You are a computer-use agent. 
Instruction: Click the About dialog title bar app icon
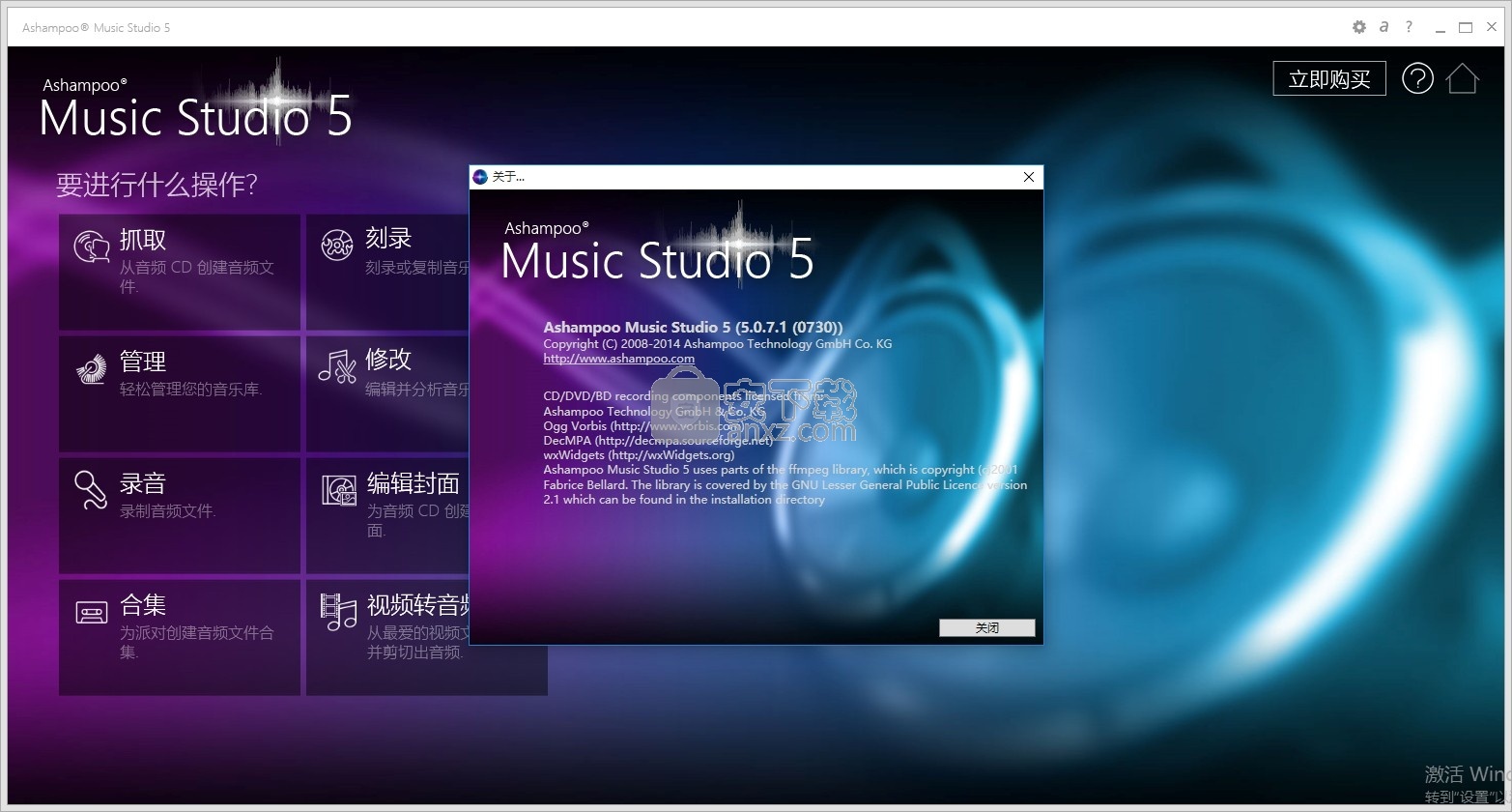point(480,177)
